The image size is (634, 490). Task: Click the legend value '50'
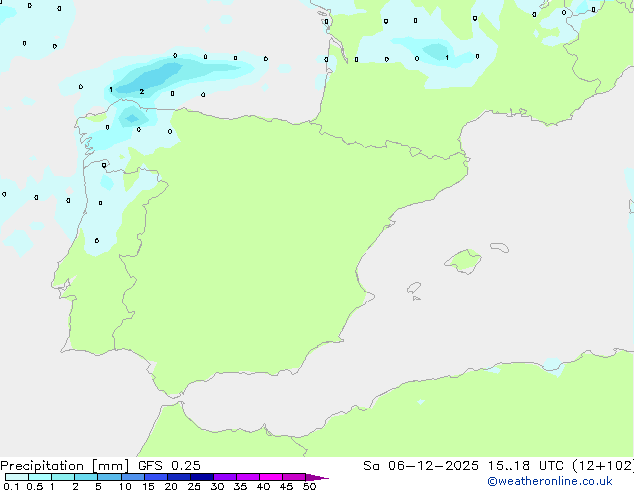tap(309, 486)
